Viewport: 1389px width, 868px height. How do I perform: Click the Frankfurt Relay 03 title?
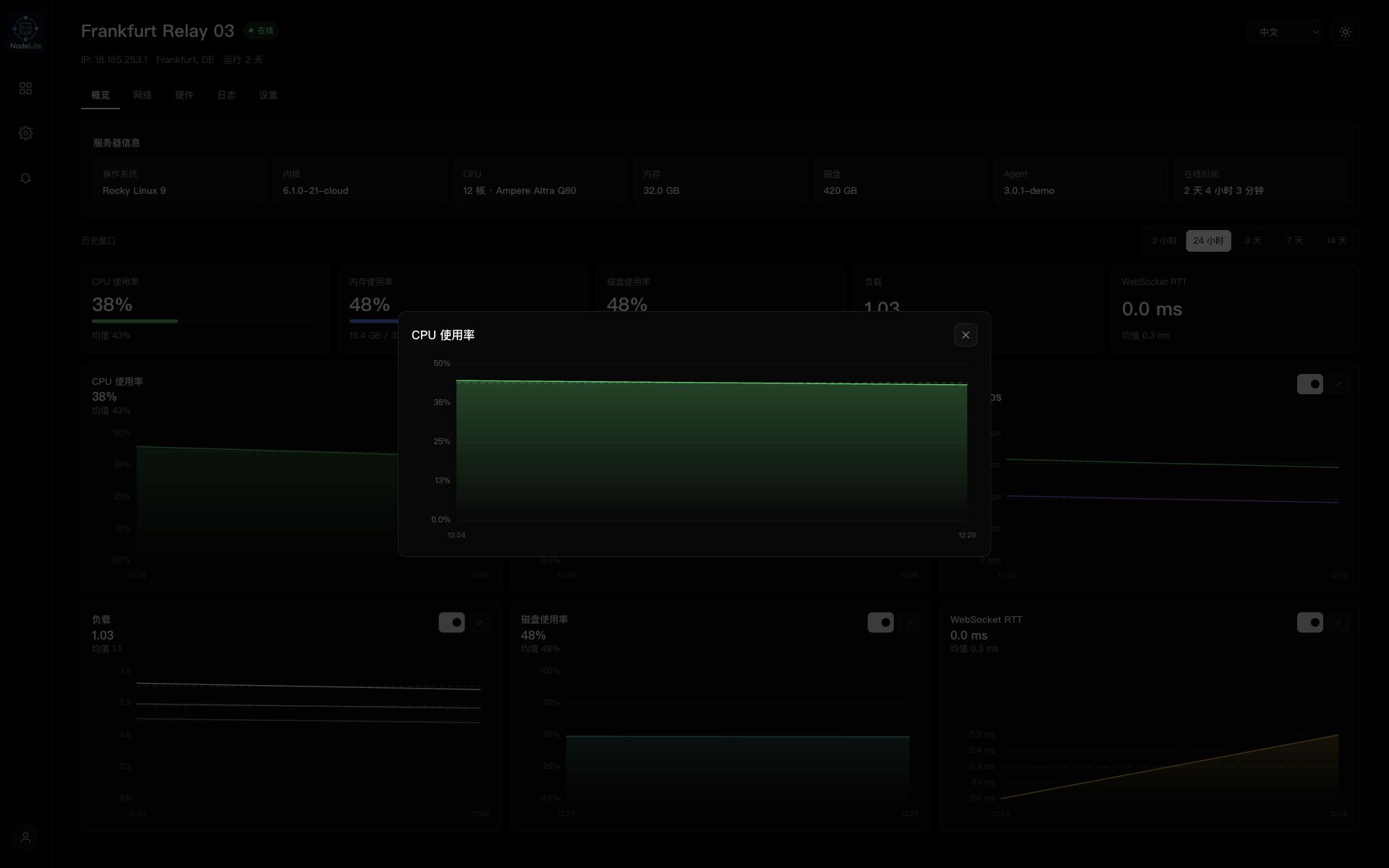pyautogui.click(x=158, y=31)
